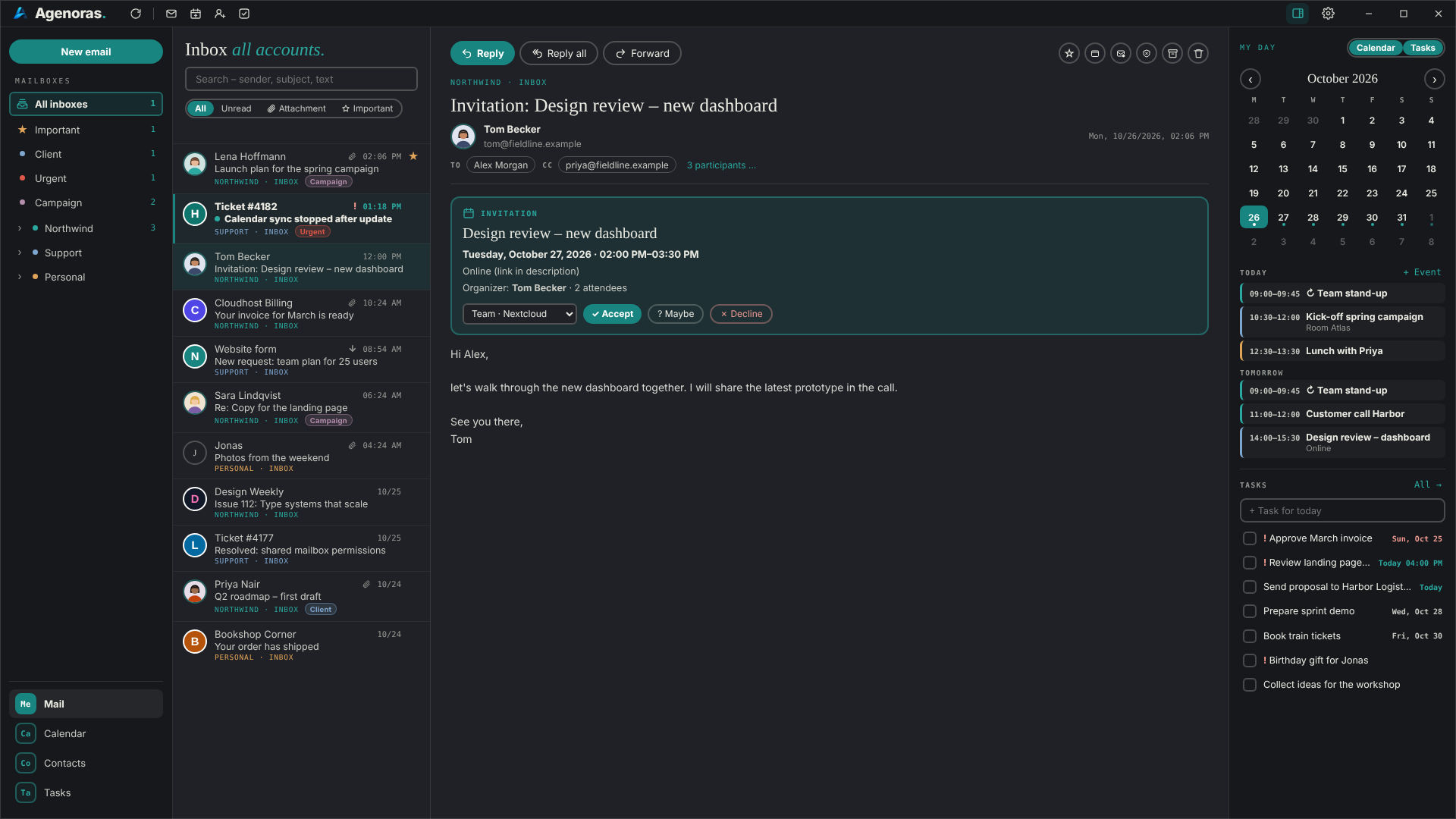Mark Prepare sprint demo as done
Image resolution: width=1456 pixels, height=819 pixels.
(1250, 611)
